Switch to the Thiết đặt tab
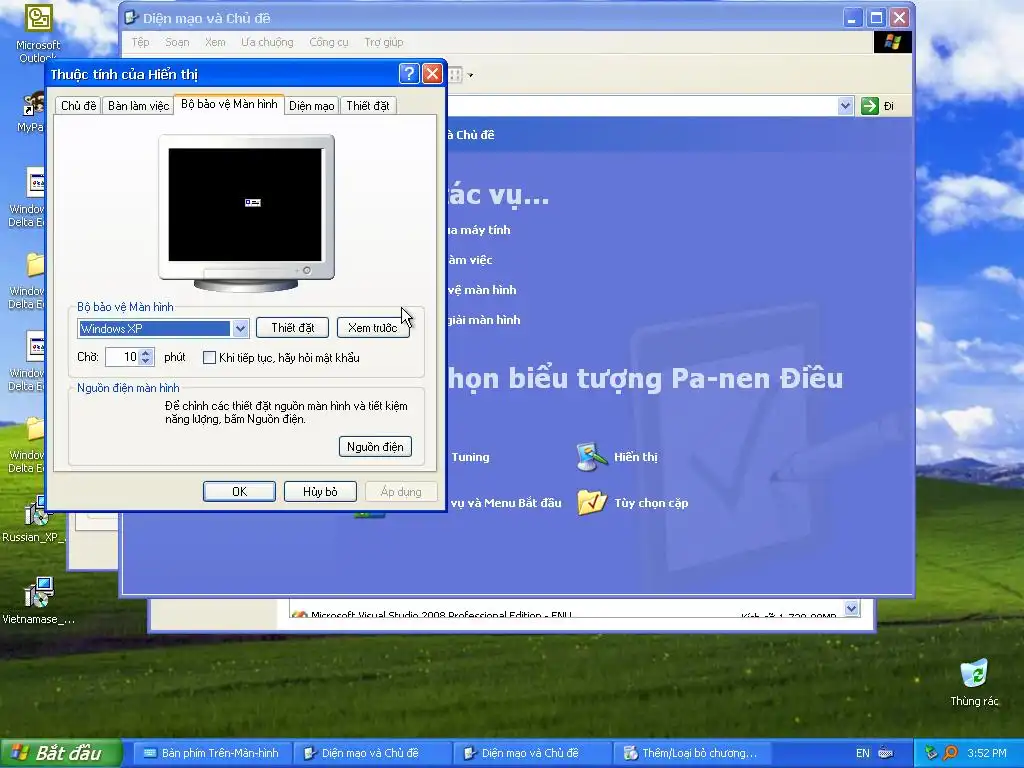The width and height of the screenshot is (1024, 768). pyautogui.click(x=368, y=106)
